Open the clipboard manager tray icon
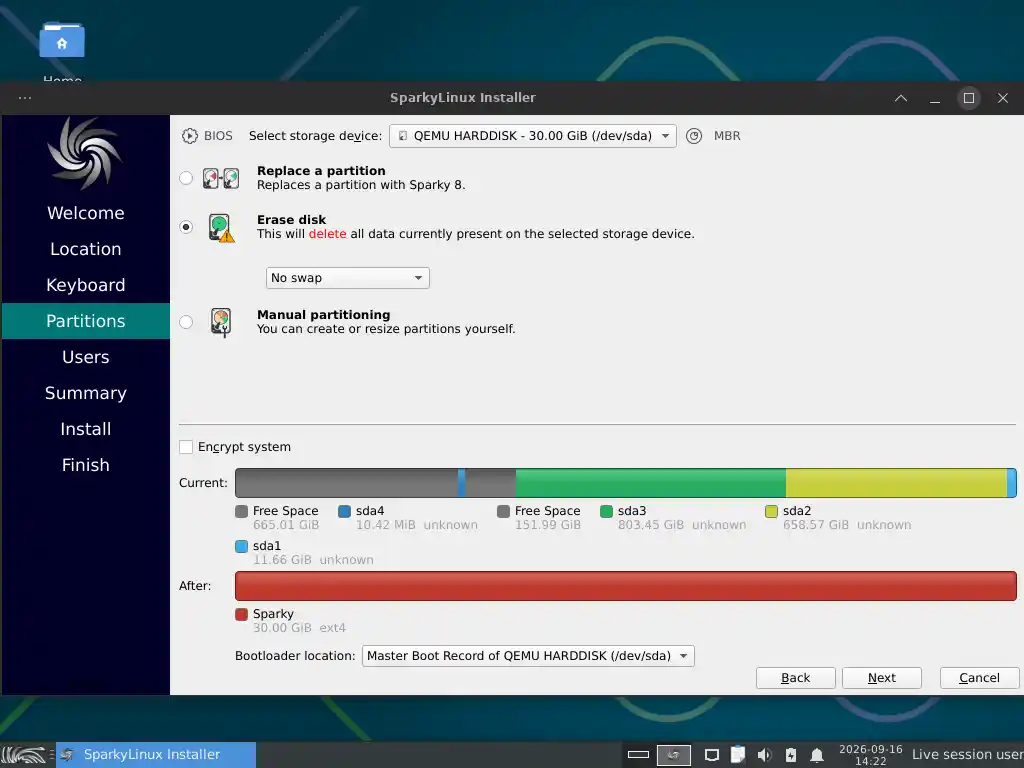1024x768 pixels. [x=738, y=755]
